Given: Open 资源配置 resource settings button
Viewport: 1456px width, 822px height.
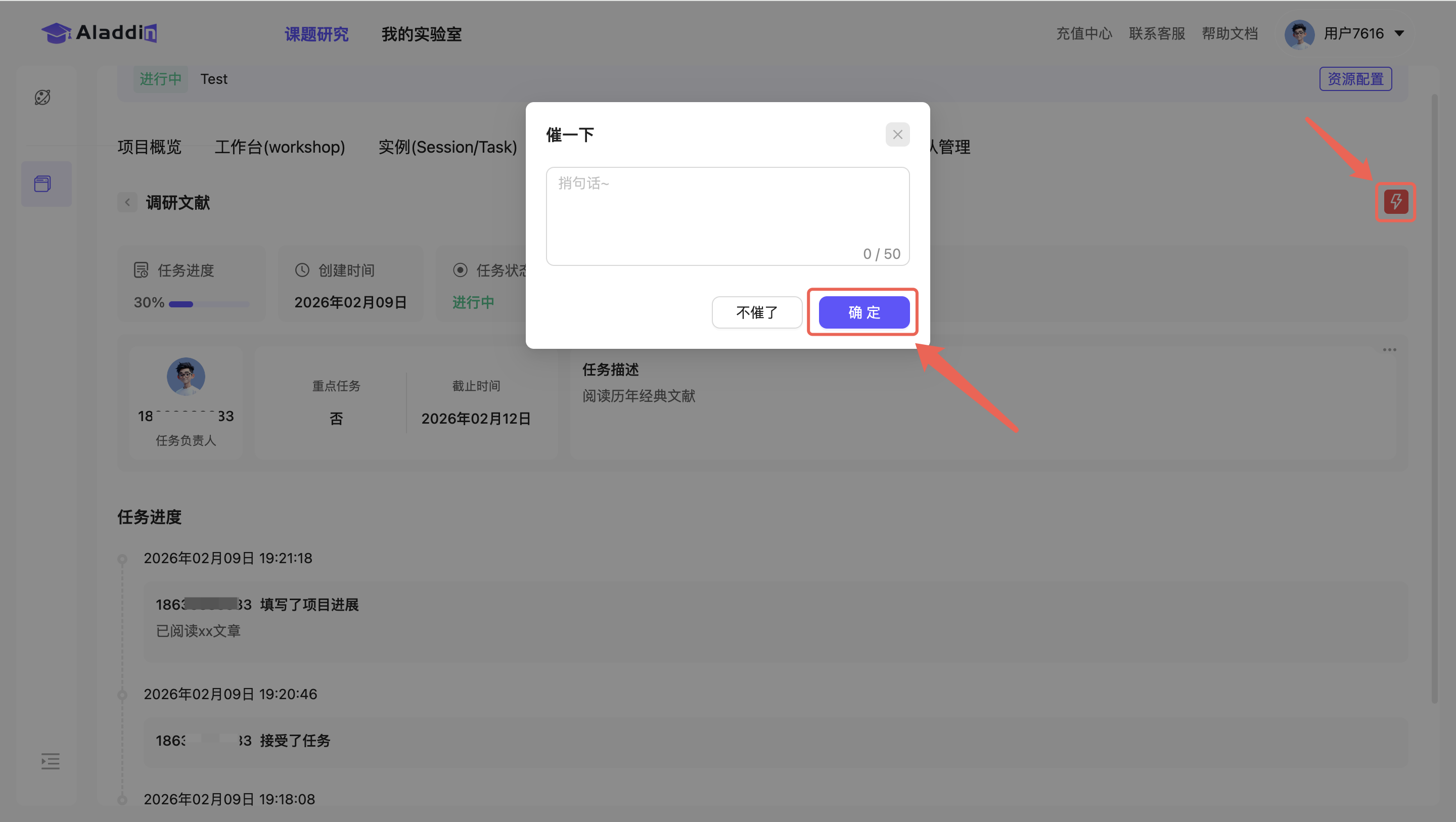Looking at the screenshot, I should point(1355,79).
